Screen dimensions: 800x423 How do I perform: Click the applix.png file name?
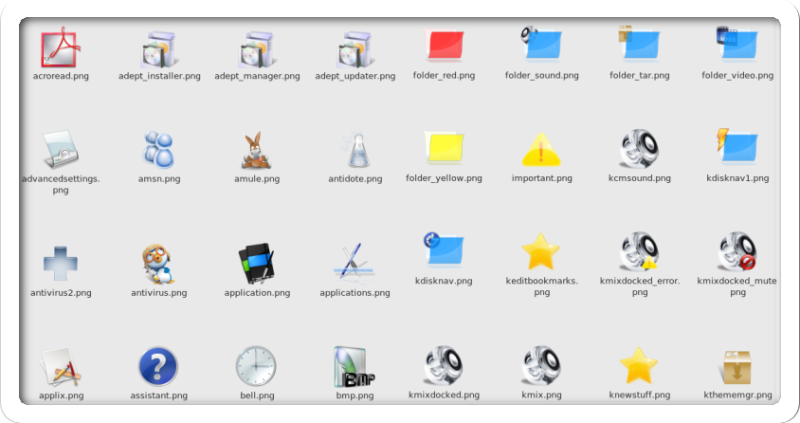click(61, 395)
